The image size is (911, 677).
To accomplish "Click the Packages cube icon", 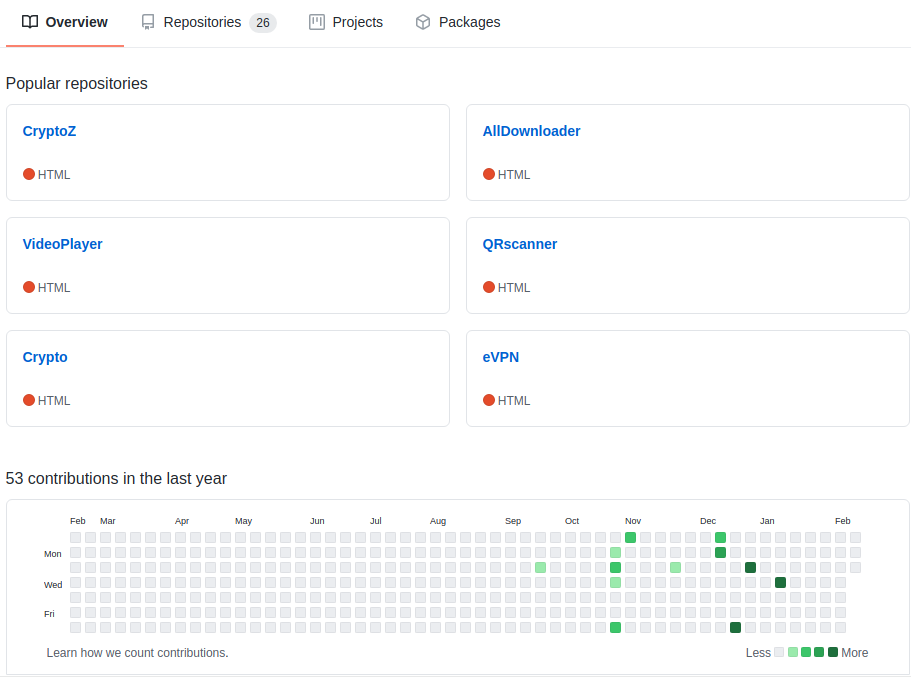I will click(x=423, y=22).
